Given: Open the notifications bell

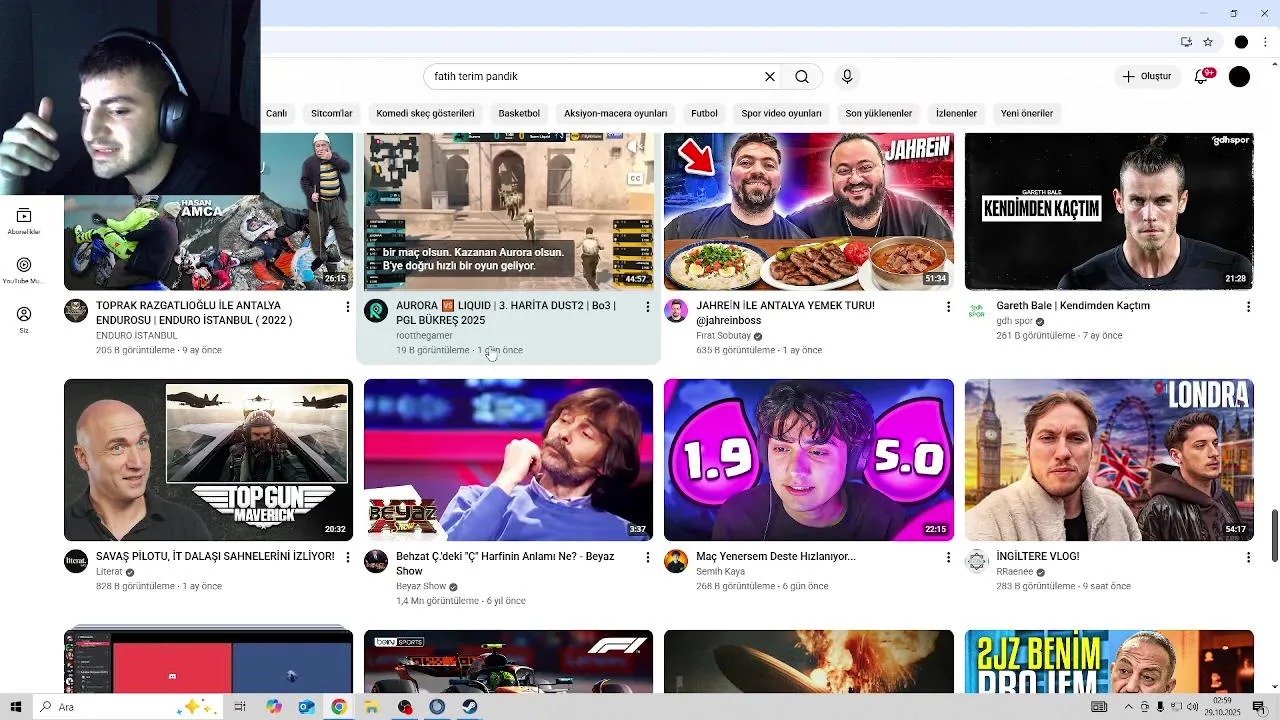Looking at the screenshot, I should click(x=1202, y=76).
